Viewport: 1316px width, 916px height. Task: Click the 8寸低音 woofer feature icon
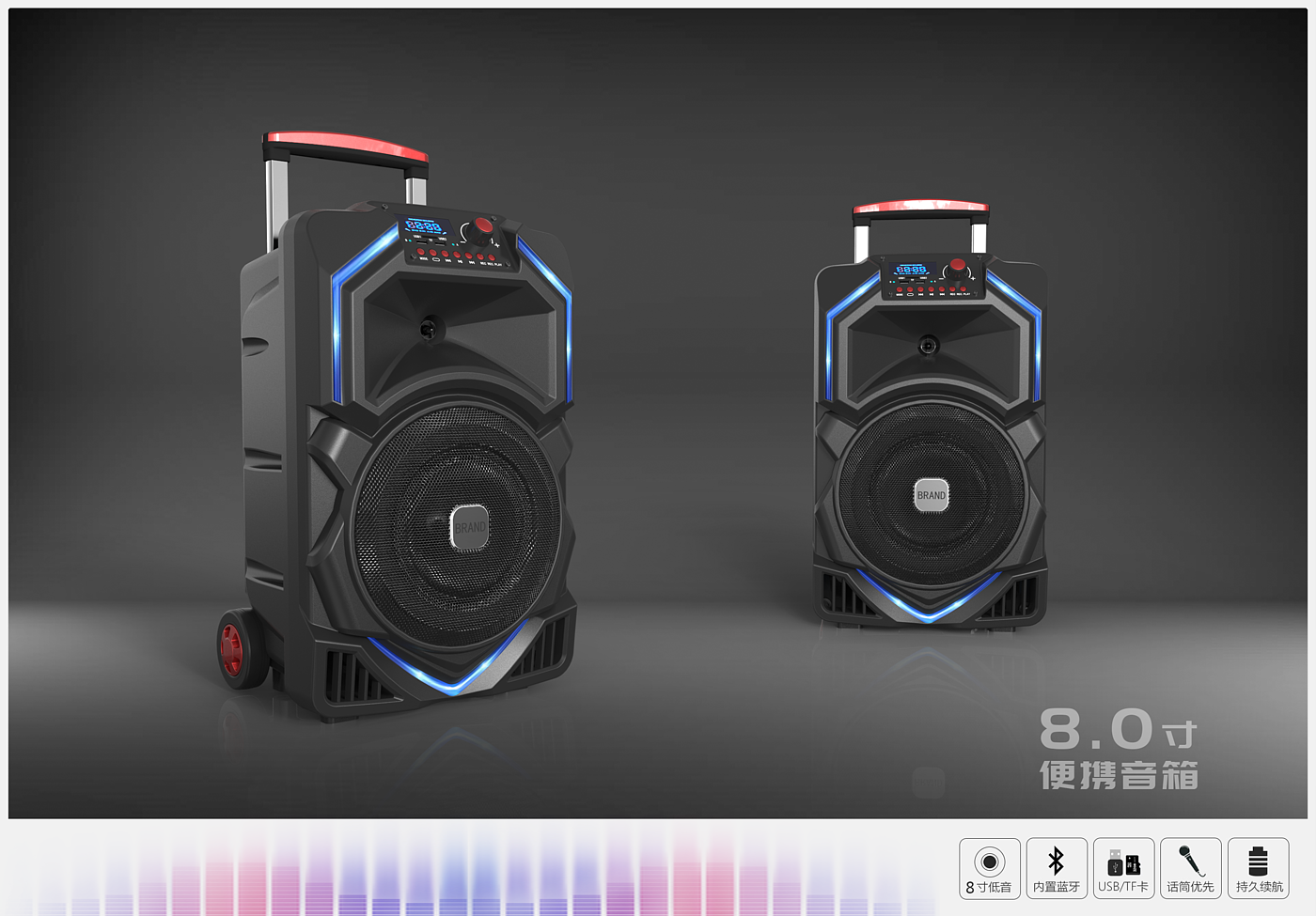coord(989,868)
